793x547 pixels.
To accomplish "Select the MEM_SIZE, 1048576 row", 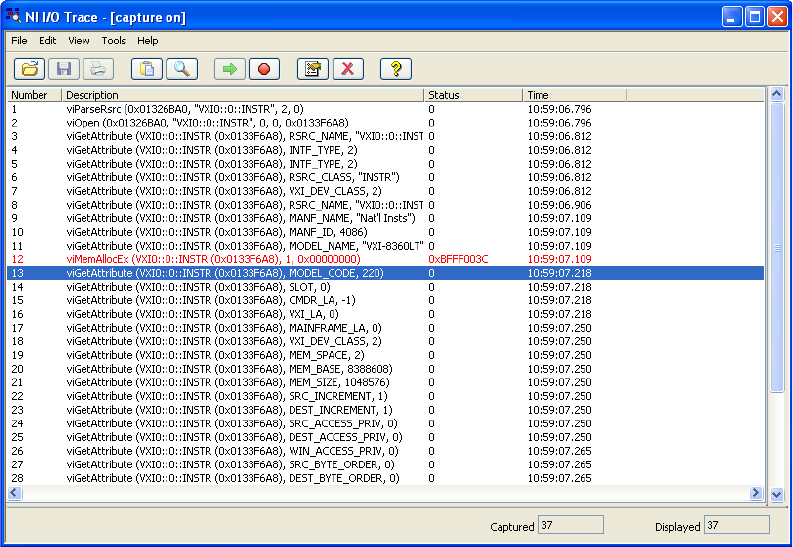I will [385, 382].
